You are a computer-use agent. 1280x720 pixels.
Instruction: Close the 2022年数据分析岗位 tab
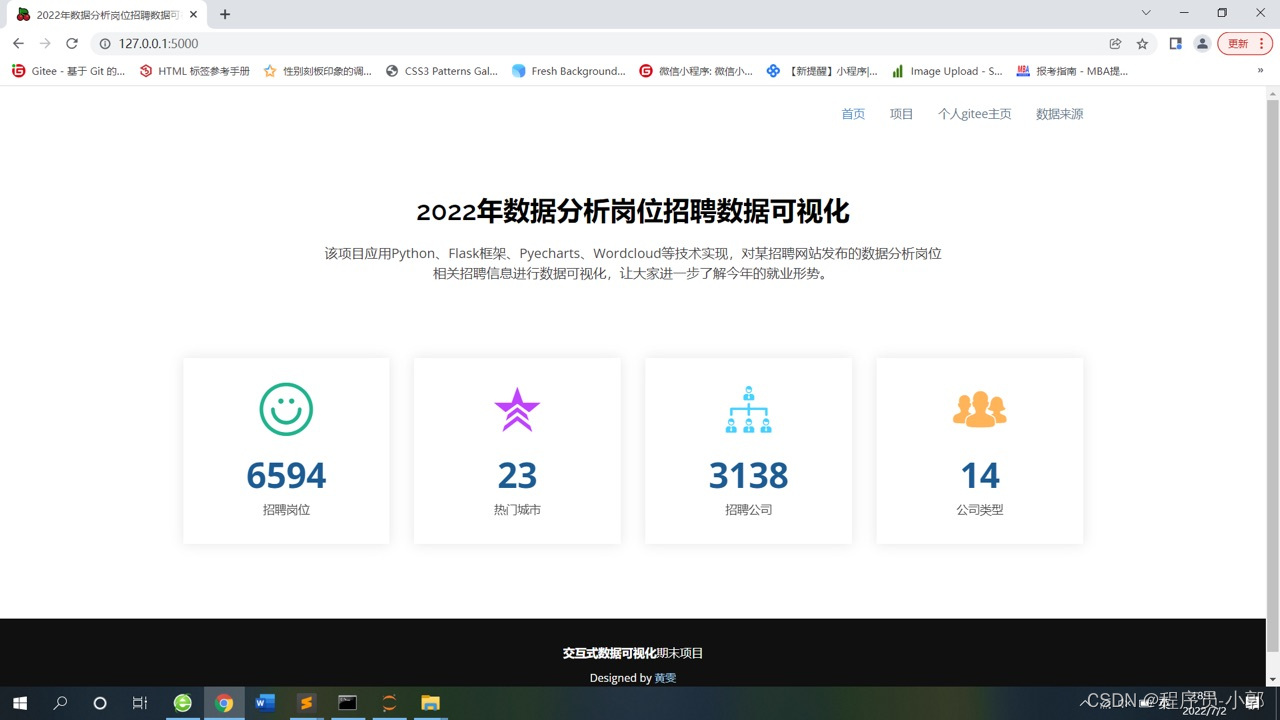point(194,15)
